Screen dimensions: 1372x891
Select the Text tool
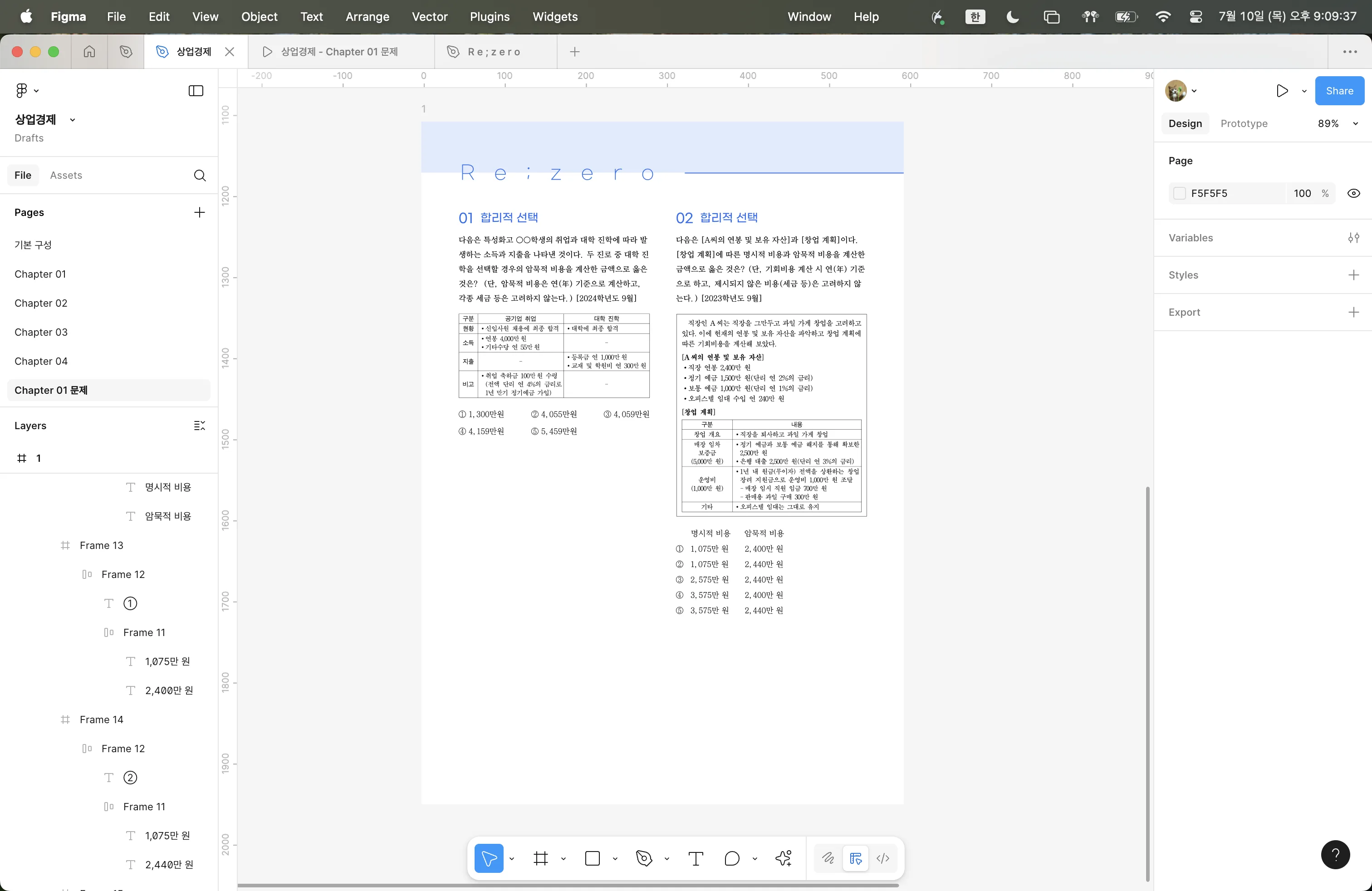click(x=696, y=859)
